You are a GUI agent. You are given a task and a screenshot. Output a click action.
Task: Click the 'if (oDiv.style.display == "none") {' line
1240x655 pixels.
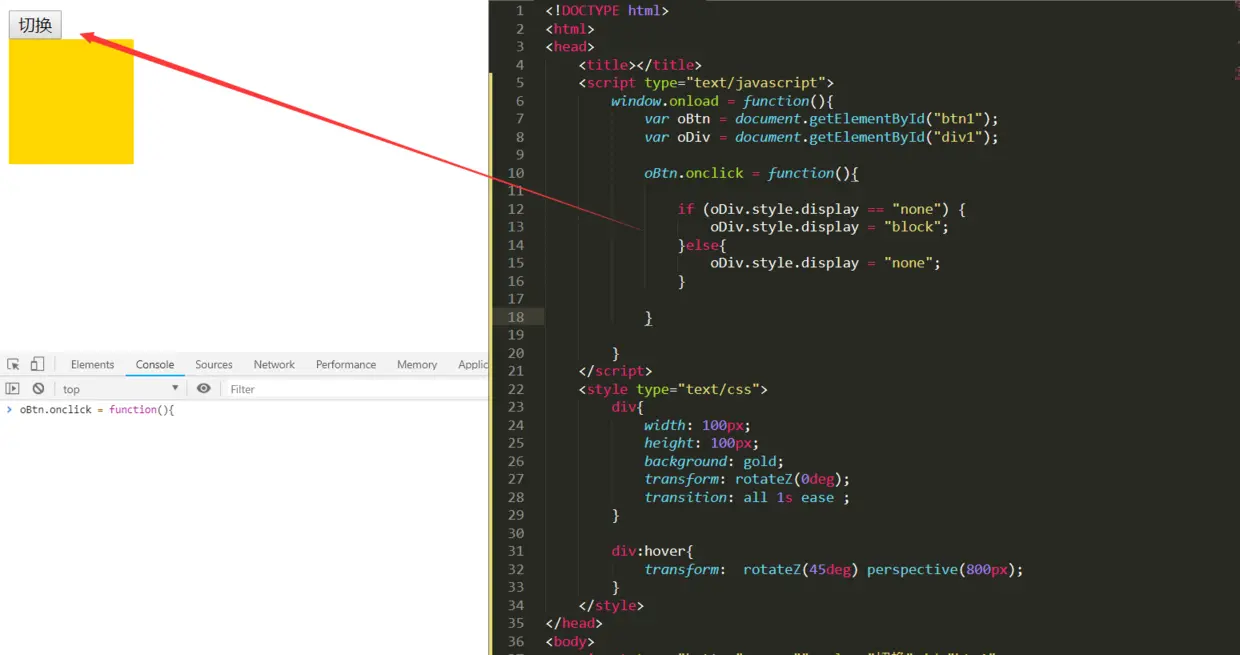[821, 209]
